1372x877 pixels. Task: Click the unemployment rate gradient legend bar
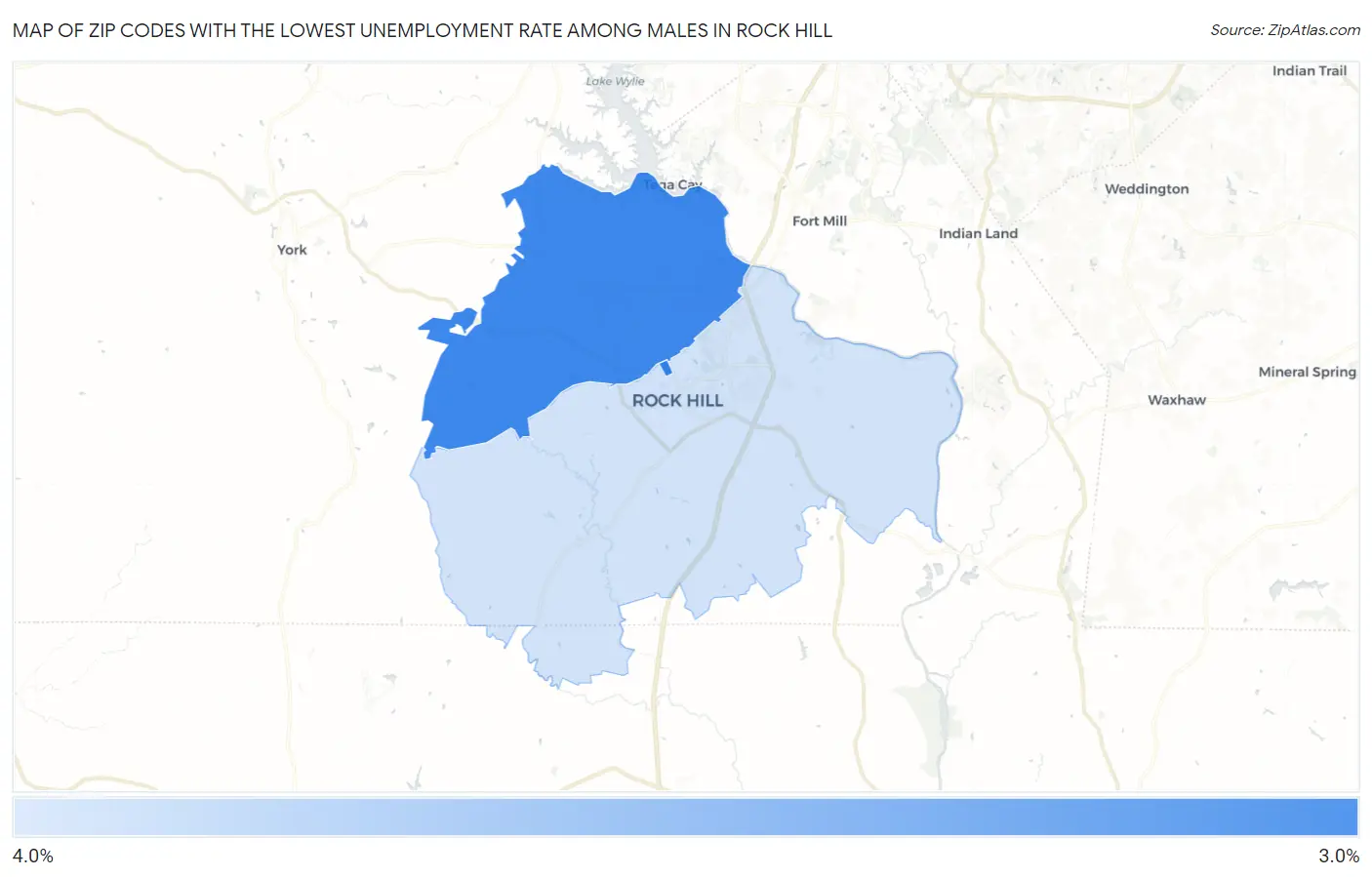click(x=685, y=817)
